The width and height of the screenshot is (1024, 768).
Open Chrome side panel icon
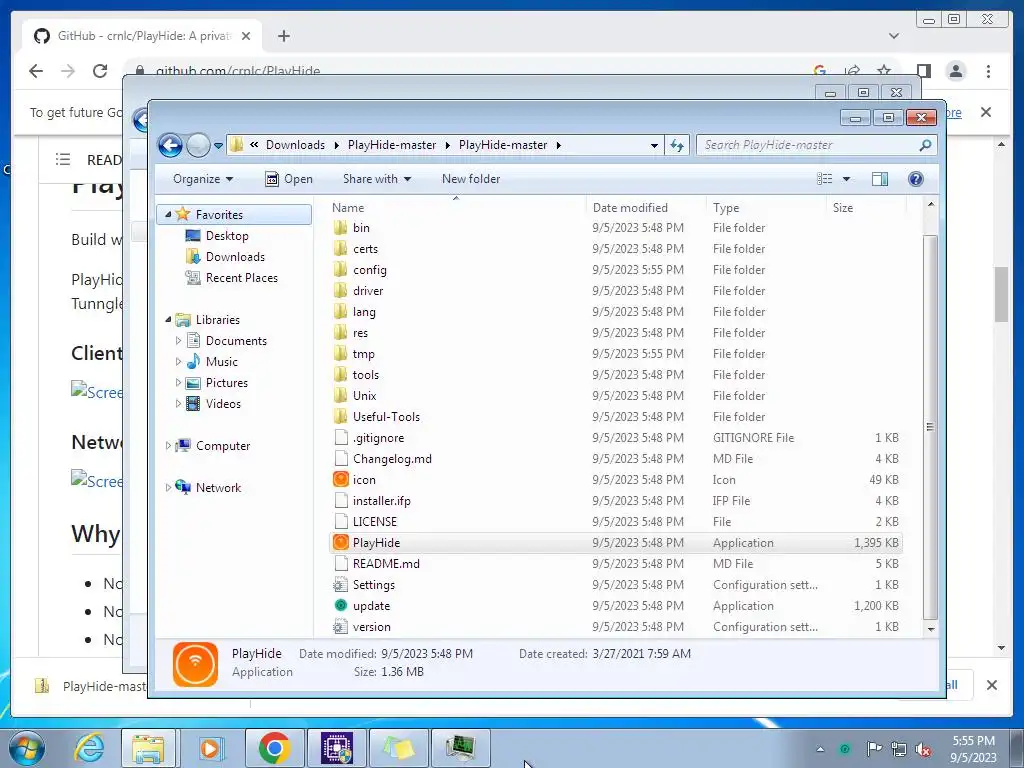point(923,71)
